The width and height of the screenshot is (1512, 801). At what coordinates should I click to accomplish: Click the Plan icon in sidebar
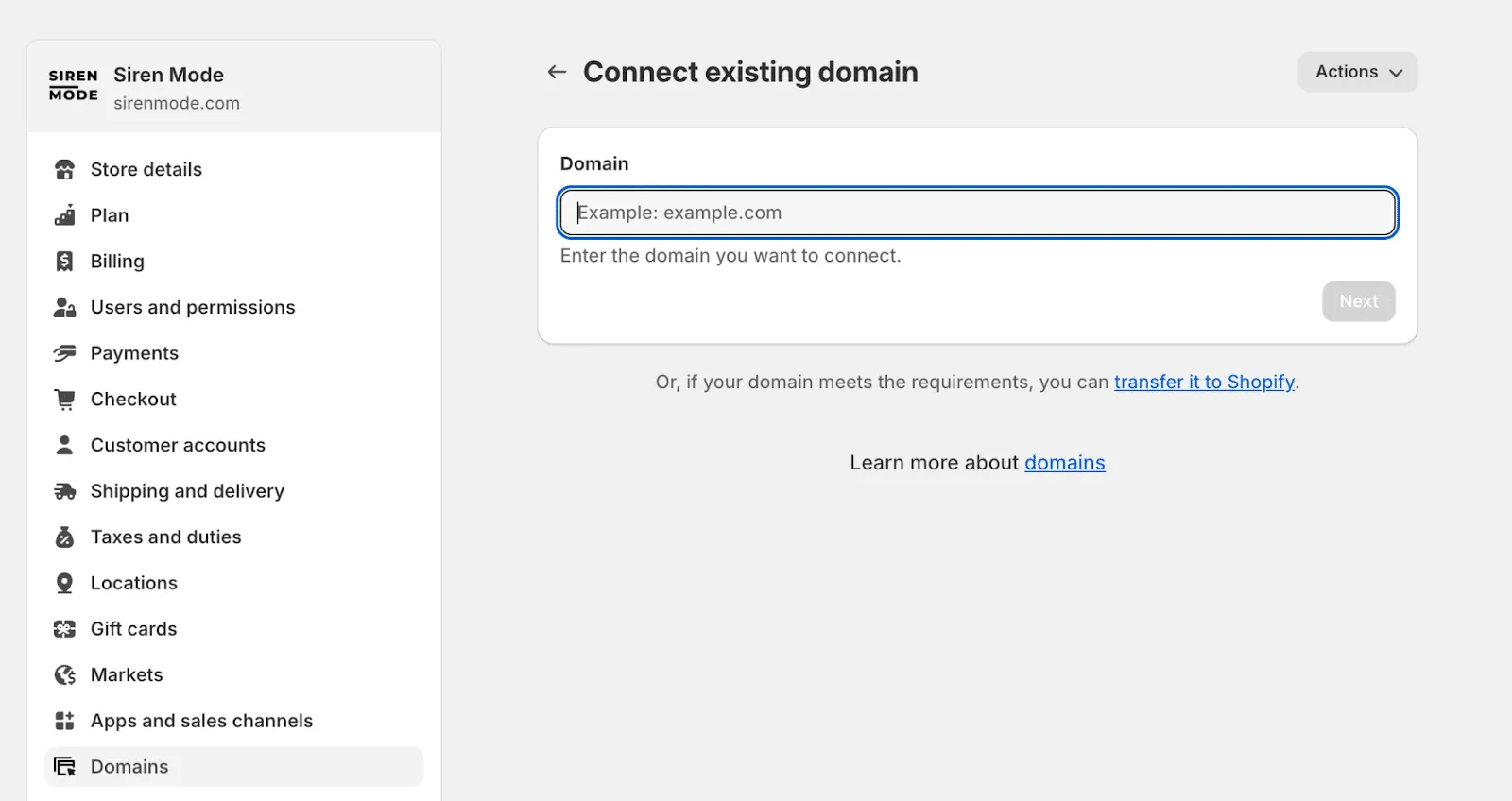pos(64,215)
